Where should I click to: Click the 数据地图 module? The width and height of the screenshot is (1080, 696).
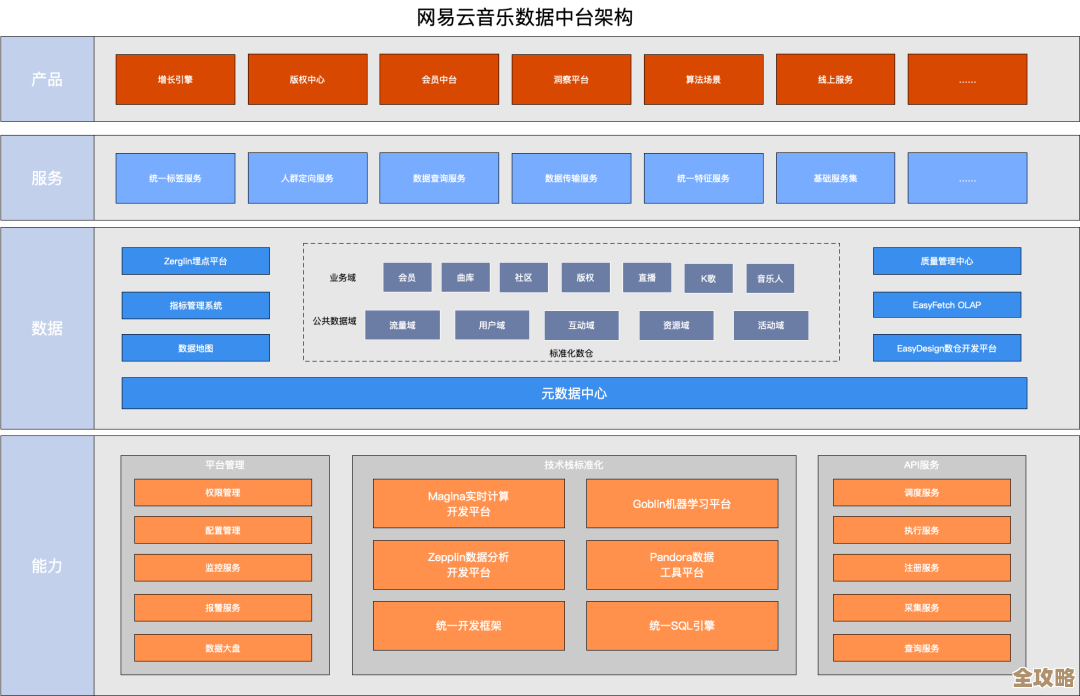(195, 348)
